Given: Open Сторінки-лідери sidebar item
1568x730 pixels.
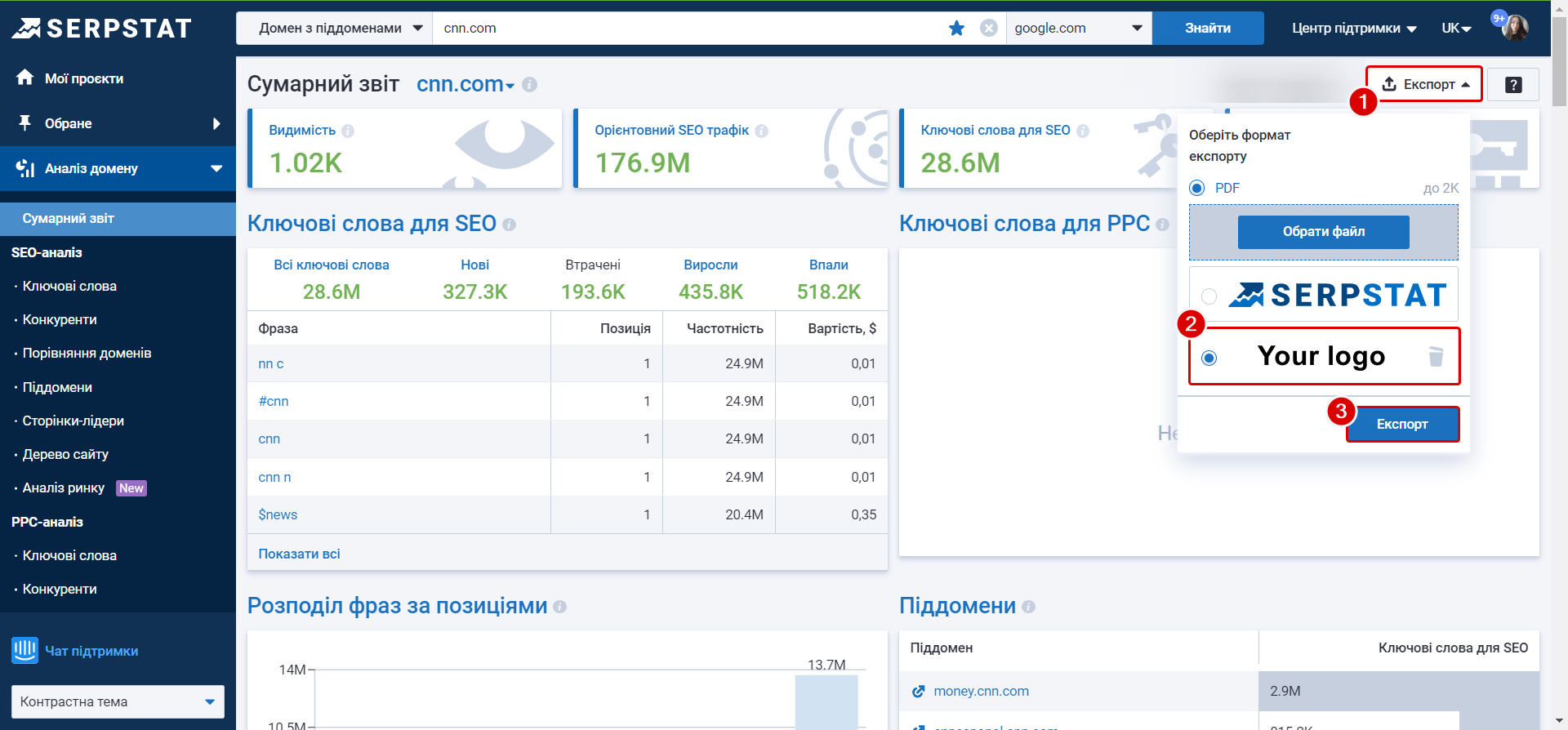Looking at the screenshot, I should 73,421.
